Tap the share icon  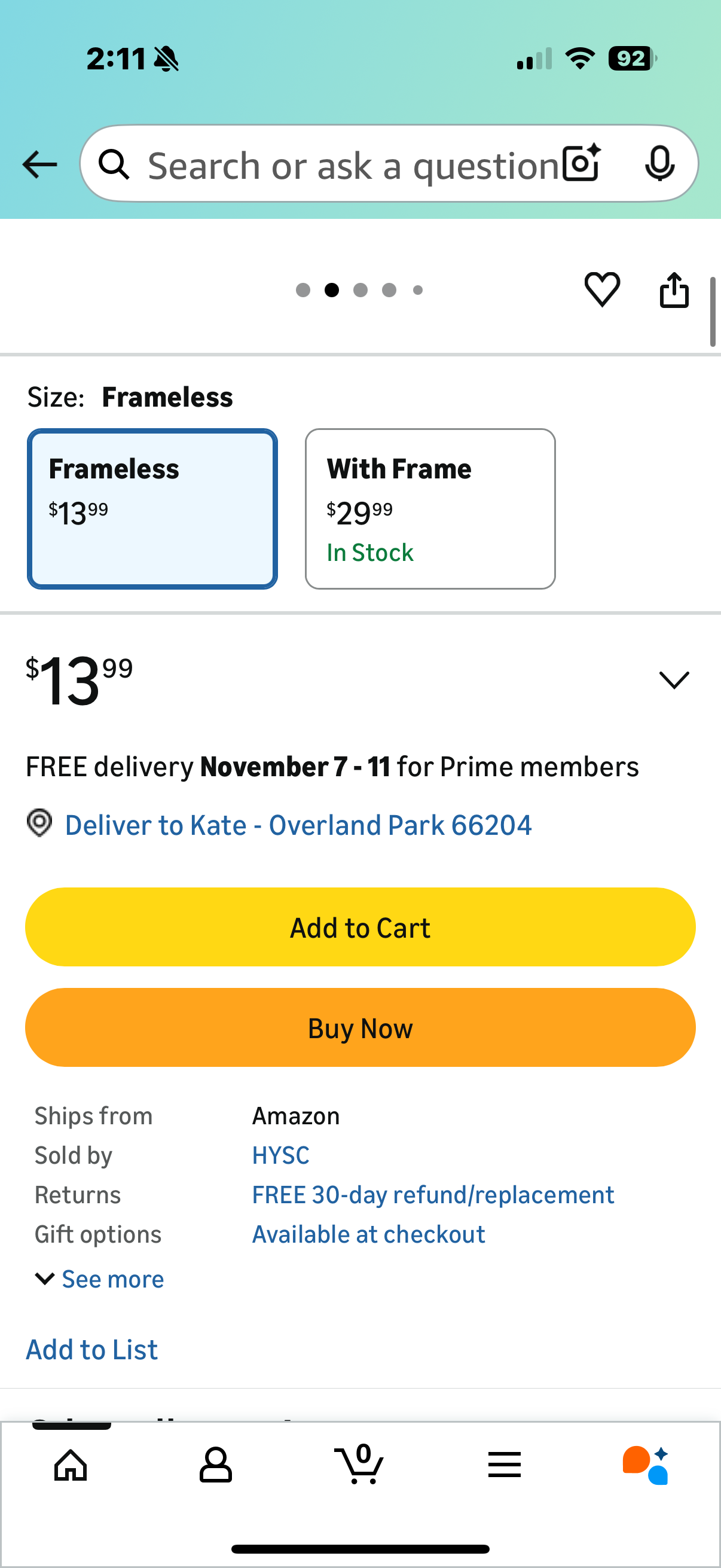(x=674, y=289)
